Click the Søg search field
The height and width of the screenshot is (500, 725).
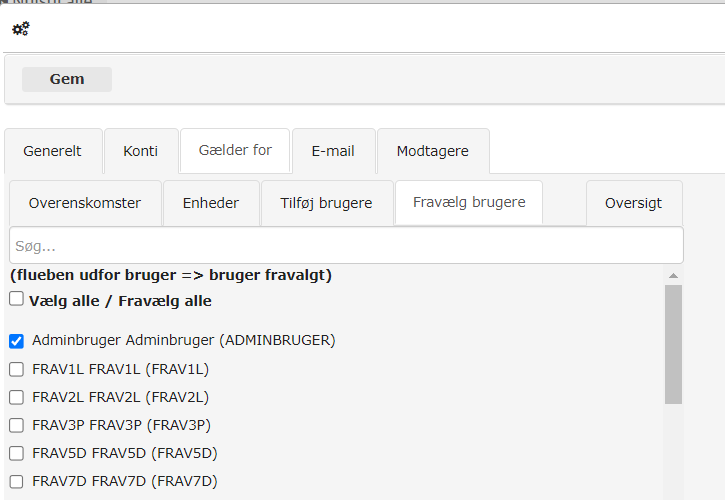(x=346, y=245)
